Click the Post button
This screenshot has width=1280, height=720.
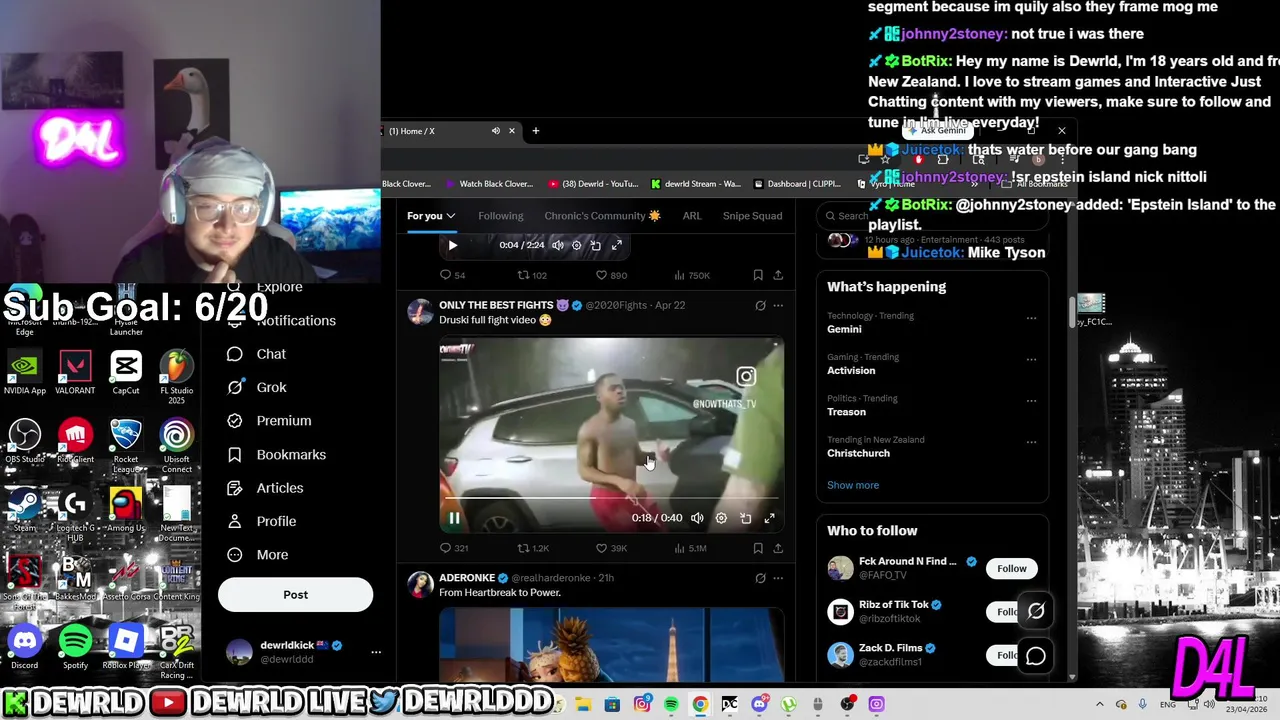point(295,594)
